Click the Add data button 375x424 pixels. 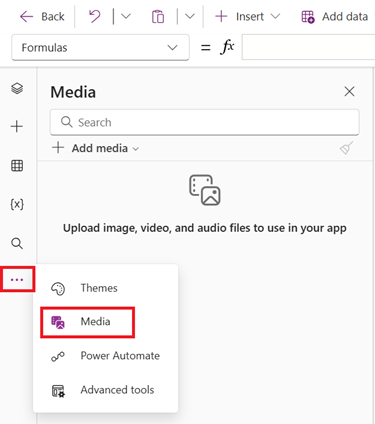click(x=335, y=17)
